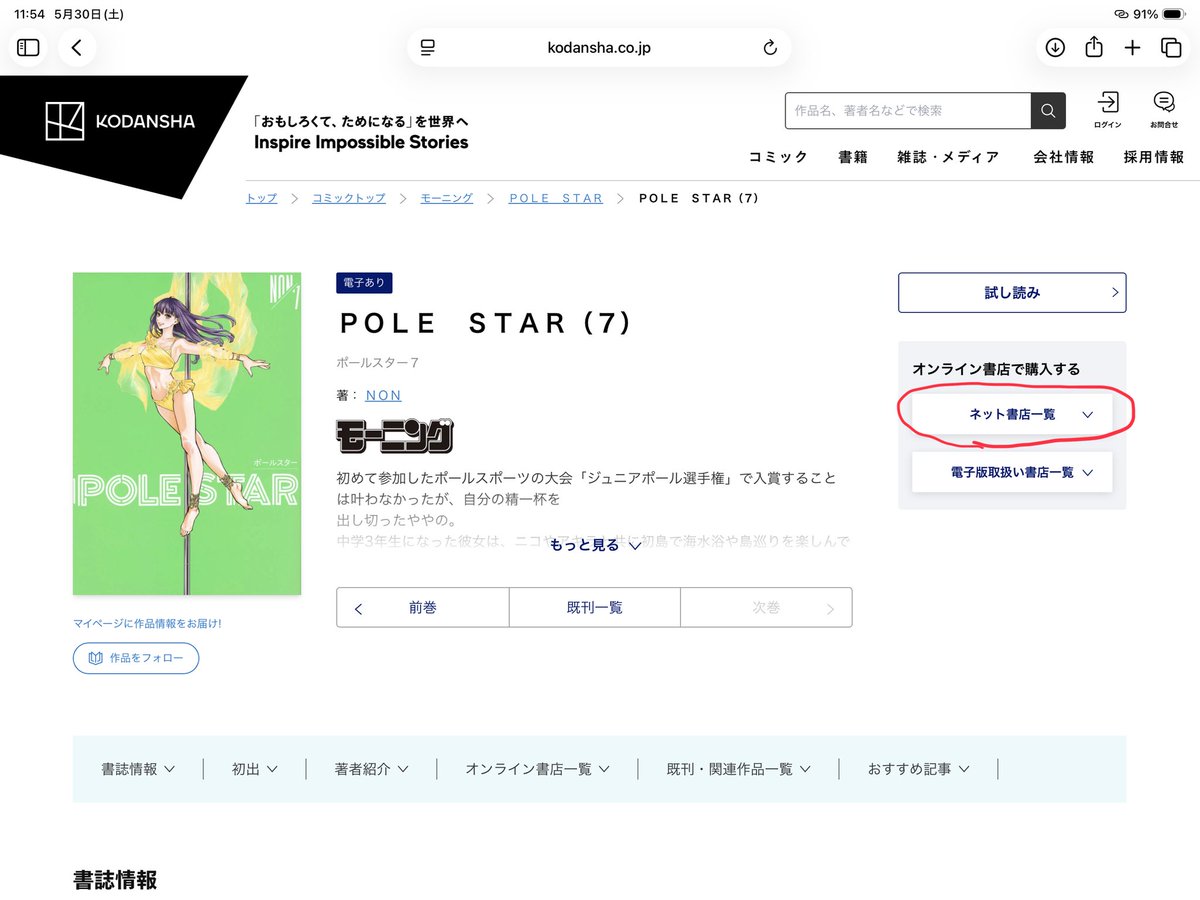This screenshot has height=900, width=1200.
Task: Go to previous volume 前巻
Action: pyautogui.click(x=422, y=607)
